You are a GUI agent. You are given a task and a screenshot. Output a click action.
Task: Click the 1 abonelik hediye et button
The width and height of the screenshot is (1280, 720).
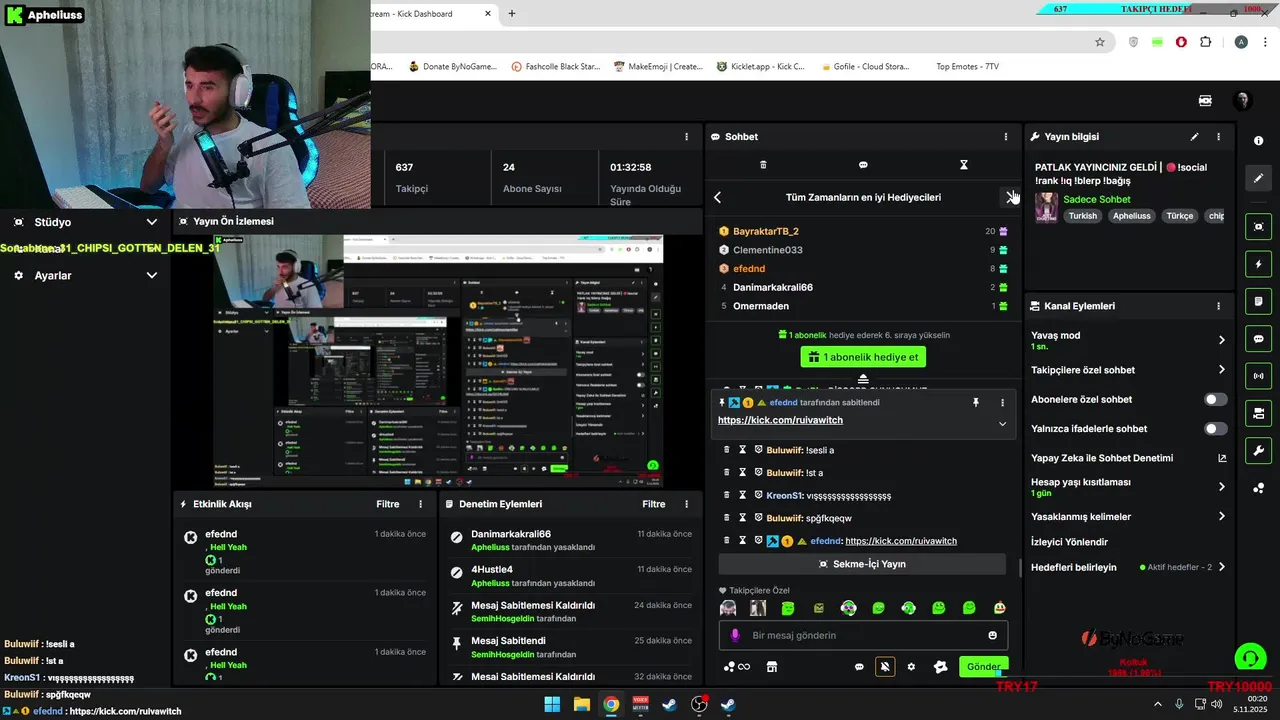tap(863, 357)
